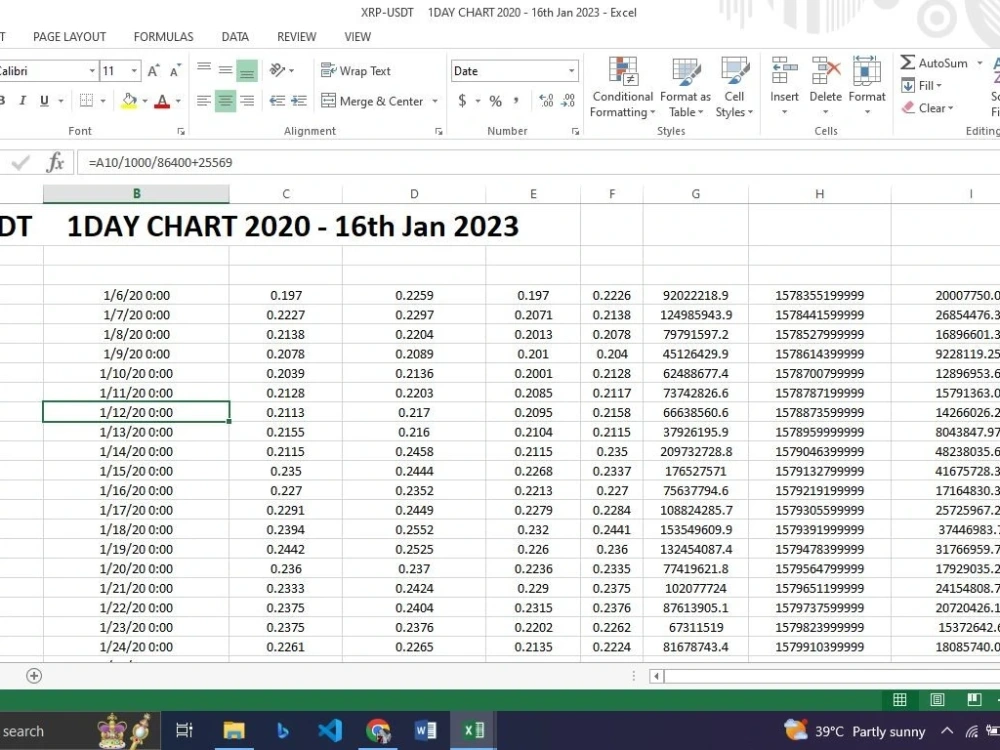Image resolution: width=1000 pixels, height=750 pixels.
Task: Open the FORMULAS tab
Action: 163,37
